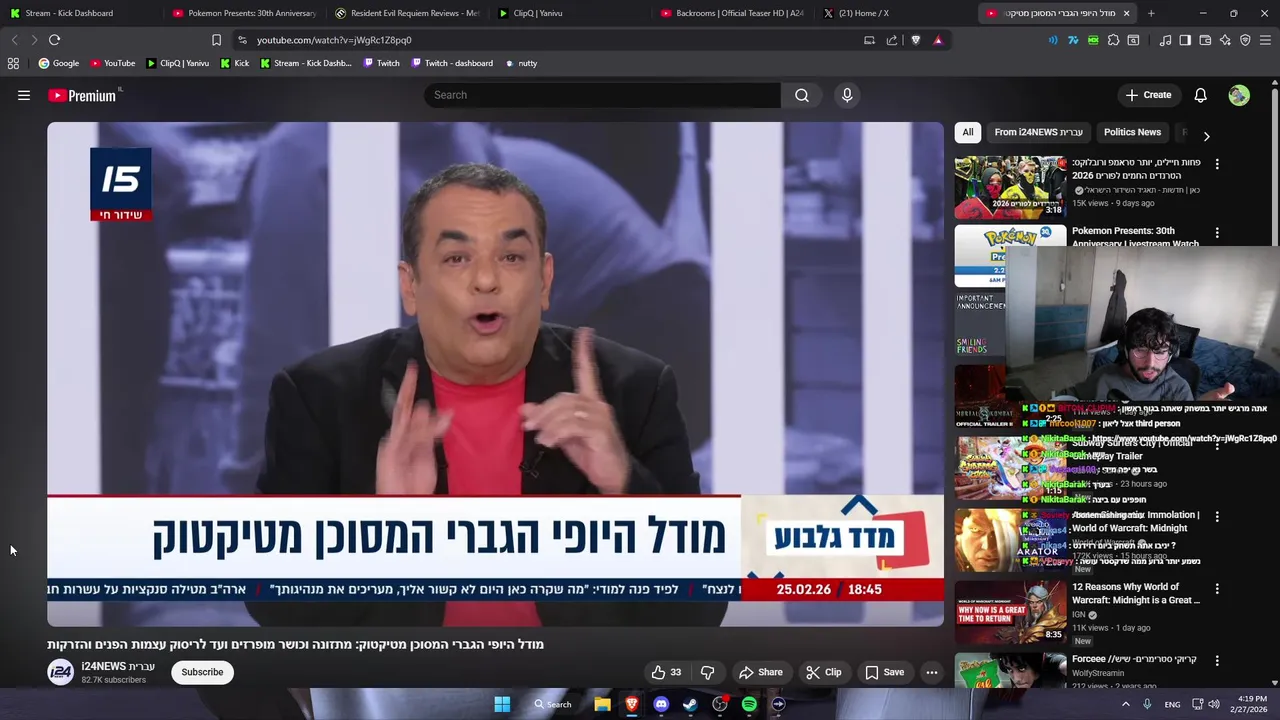This screenshot has height=720, width=1280.
Task: Open options menu for Pokemon Presents video
Action: [1217, 233]
